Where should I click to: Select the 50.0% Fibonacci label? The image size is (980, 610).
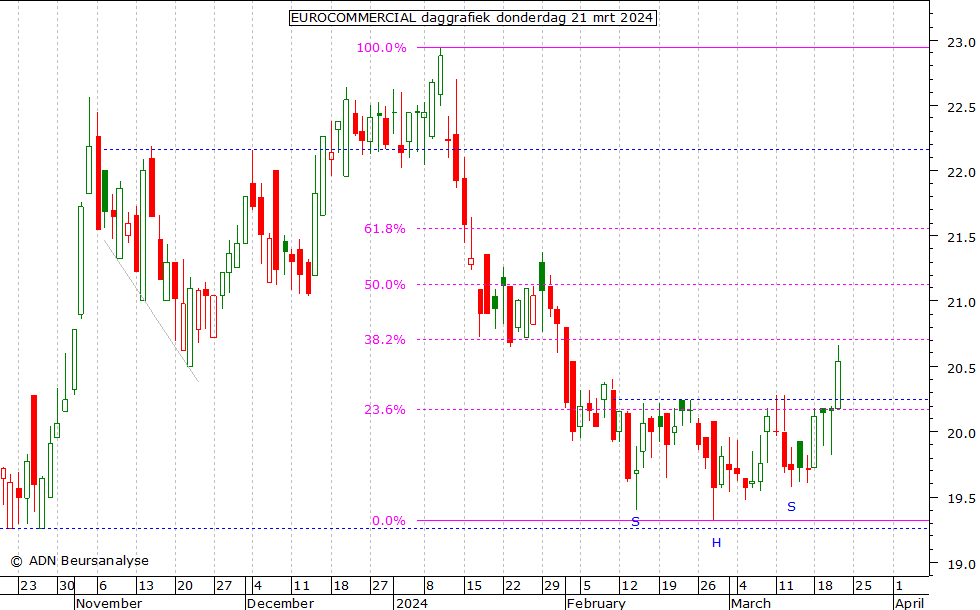385,285
